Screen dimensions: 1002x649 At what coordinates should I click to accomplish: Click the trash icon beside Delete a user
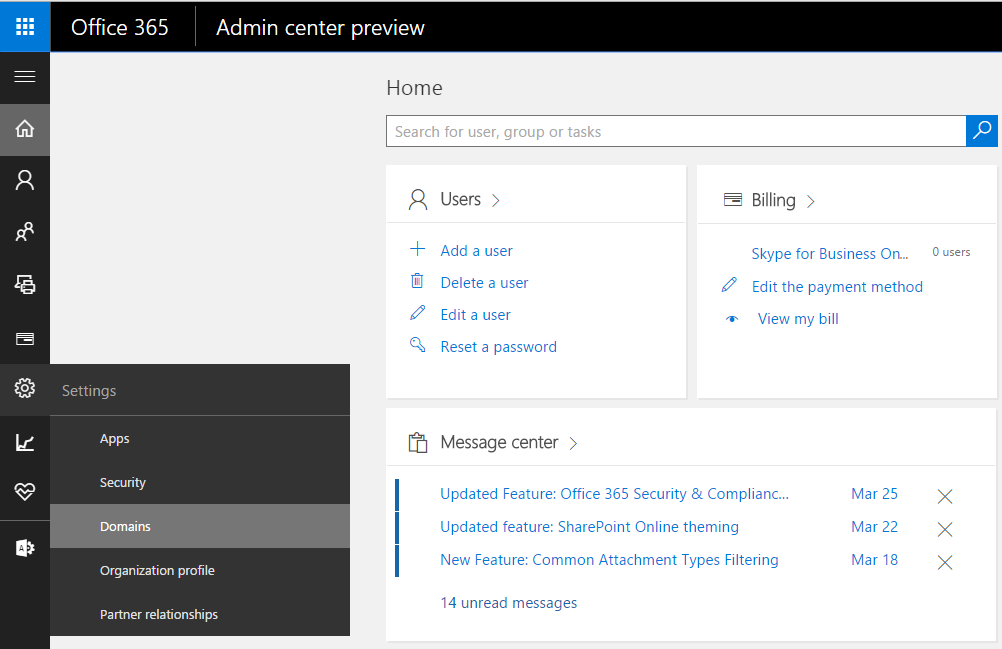[x=417, y=280]
